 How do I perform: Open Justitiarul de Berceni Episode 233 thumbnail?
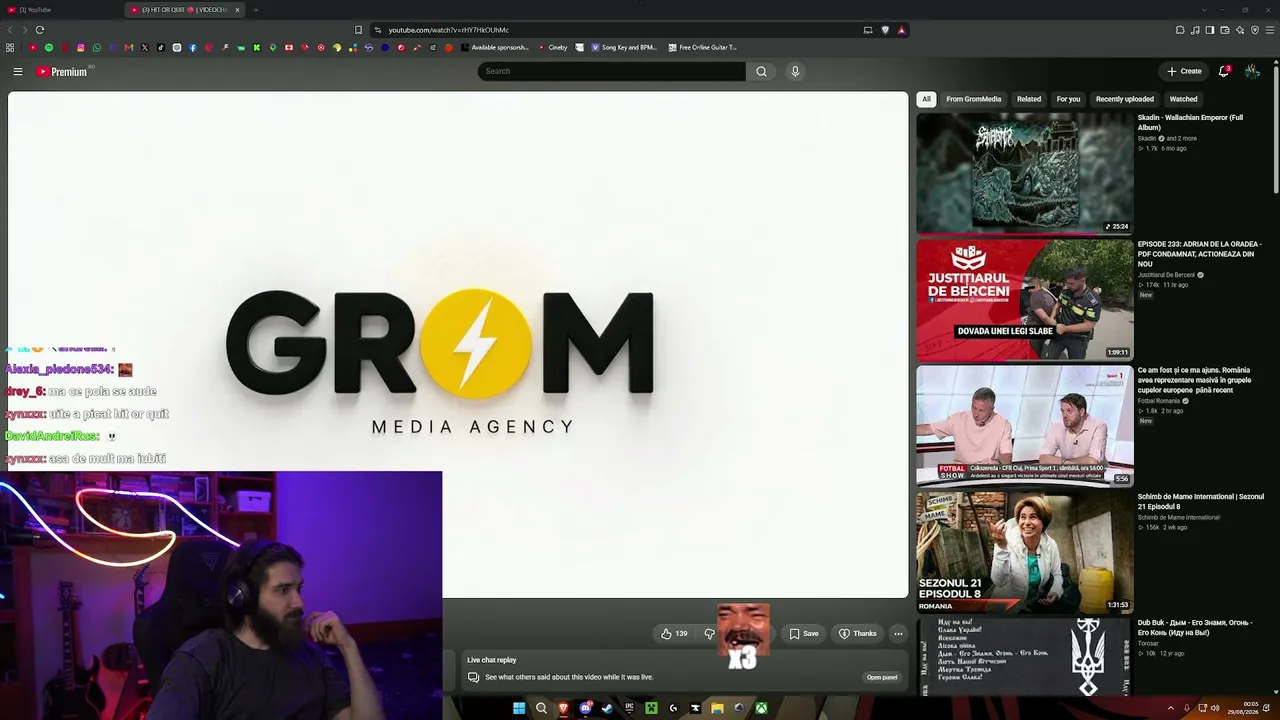1025,299
